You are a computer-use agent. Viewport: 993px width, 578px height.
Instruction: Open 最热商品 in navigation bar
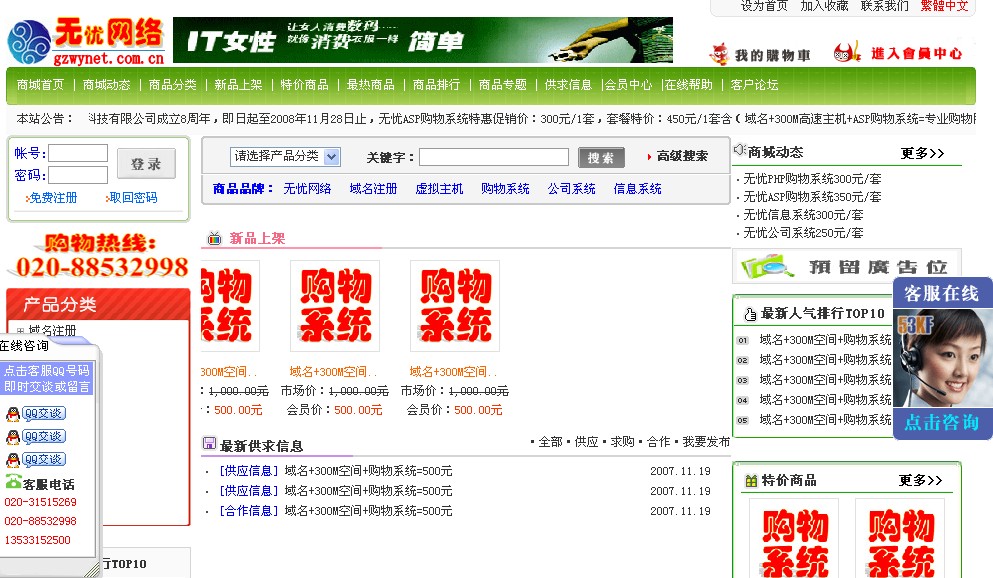370,85
